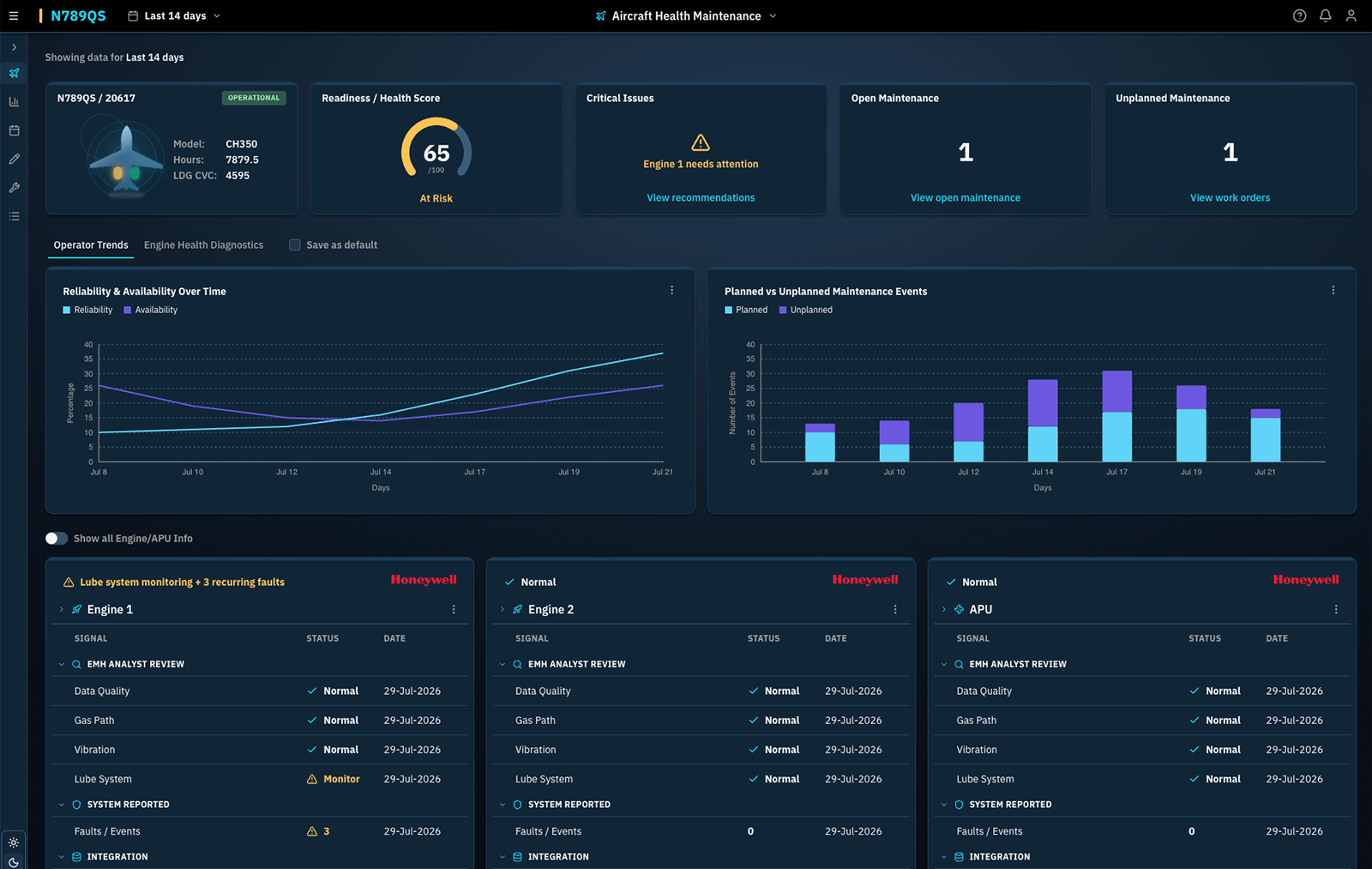Select Engine 1 Data Quality row
The height and width of the screenshot is (869, 1372).
[260, 691]
